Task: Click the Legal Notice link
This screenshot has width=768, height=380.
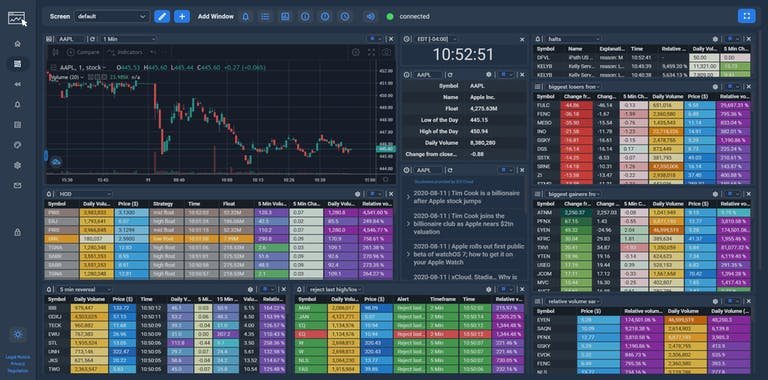Action: (18, 357)
